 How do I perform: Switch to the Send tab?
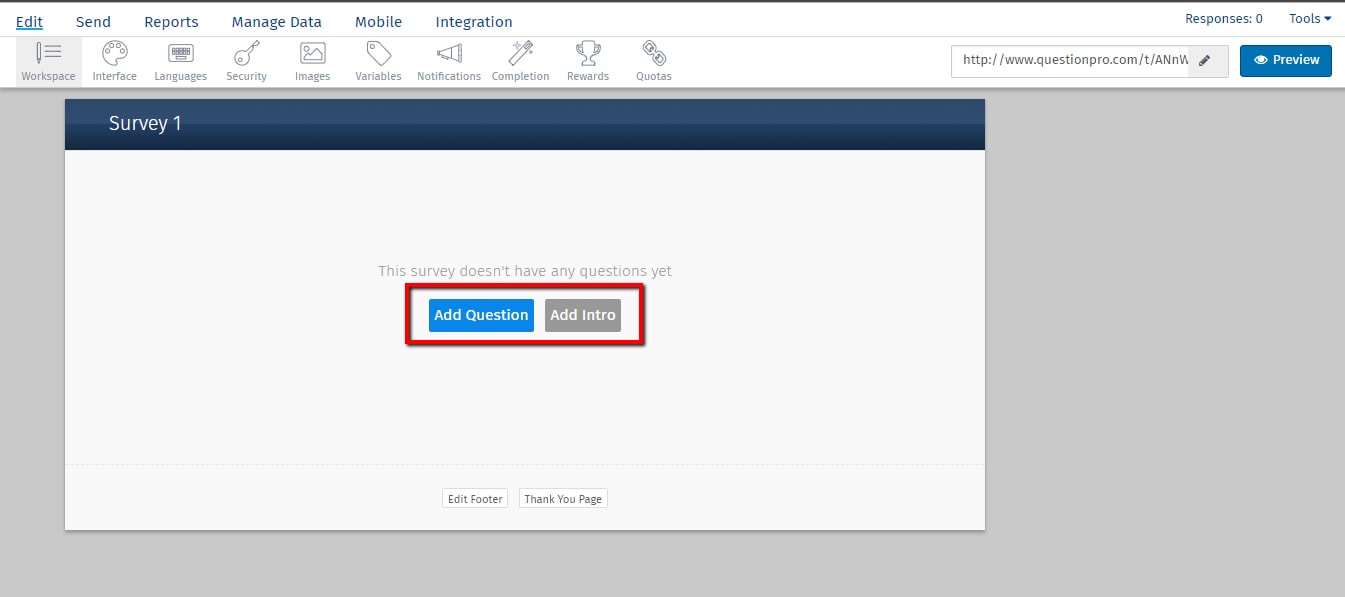[x=93, y=21]
